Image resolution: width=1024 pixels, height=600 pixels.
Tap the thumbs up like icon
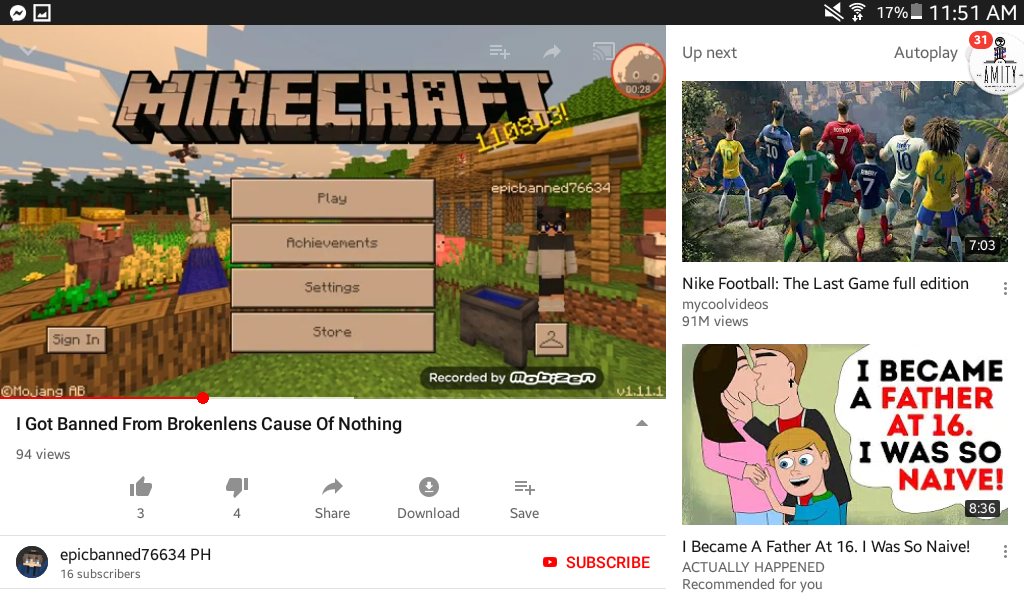(x=140, y=487)
